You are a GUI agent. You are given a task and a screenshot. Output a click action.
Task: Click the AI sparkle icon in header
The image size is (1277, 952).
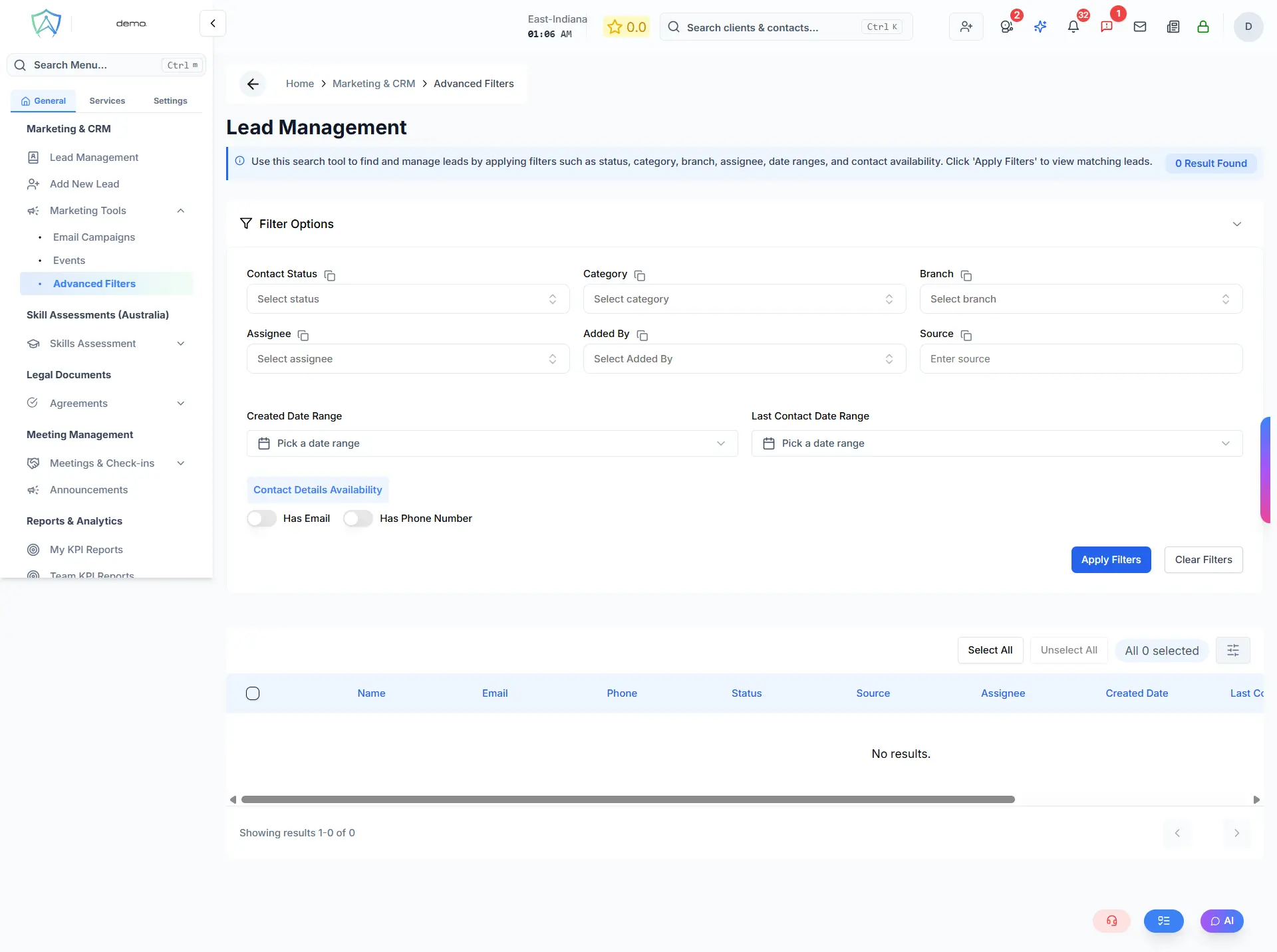(1040, 27)
